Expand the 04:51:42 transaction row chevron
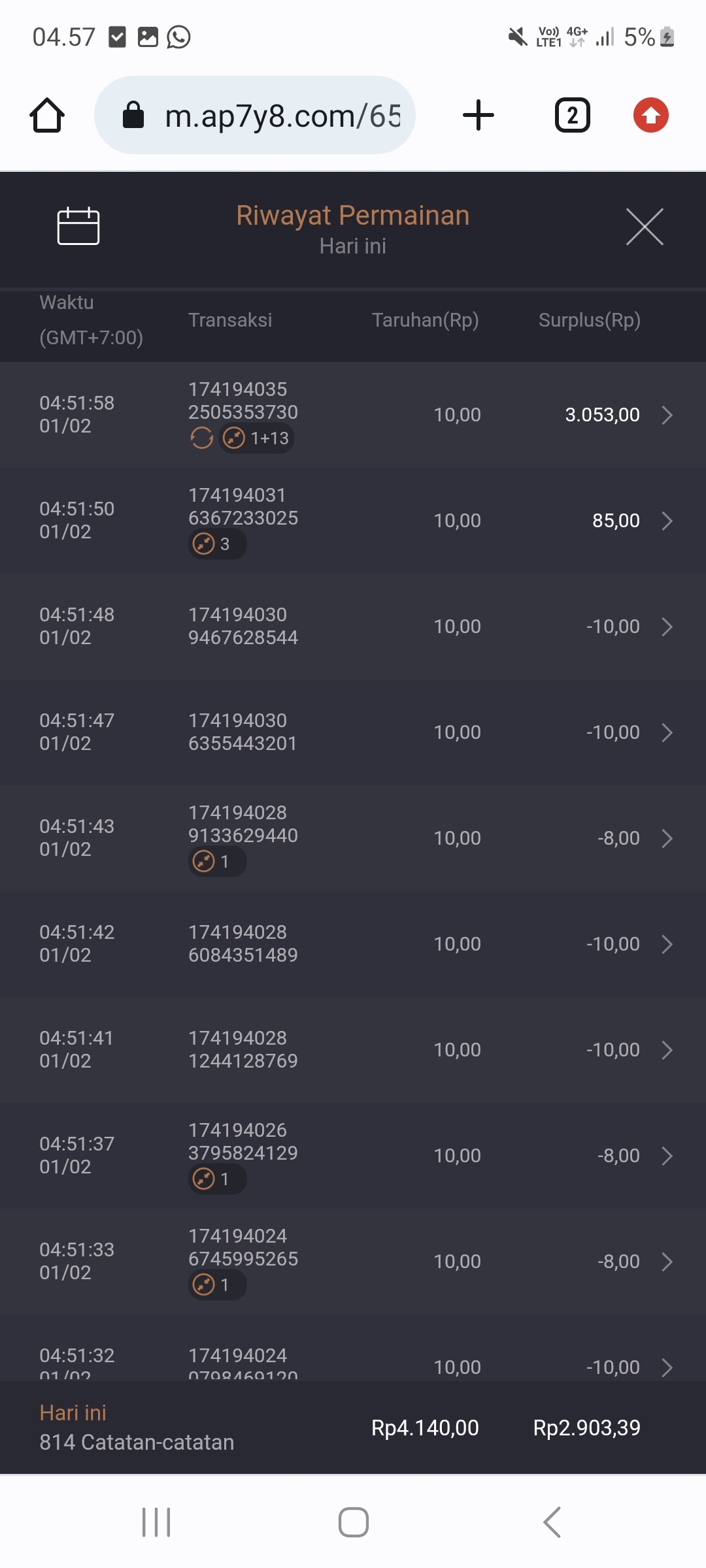The height and width of the screenshot is (1568, 706). [x=667, y=944]
